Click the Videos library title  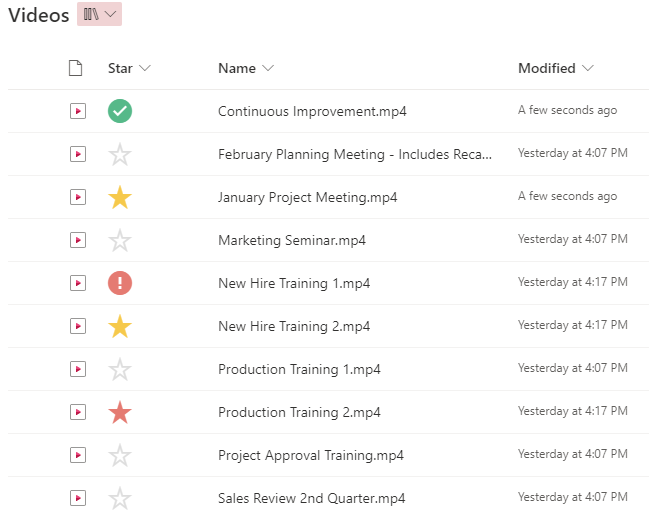coord(39,15)
